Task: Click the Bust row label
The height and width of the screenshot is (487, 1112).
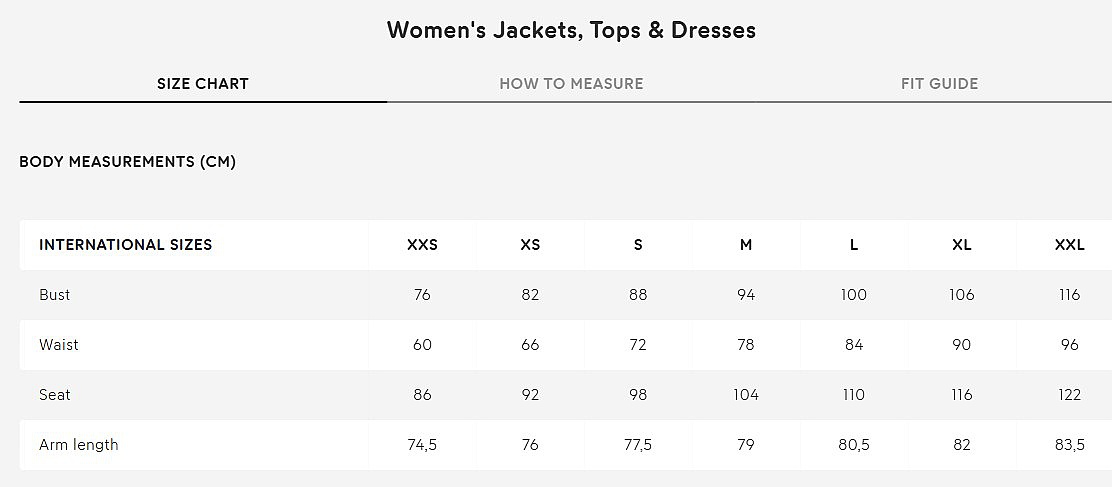Action: [x=55, y=295]
